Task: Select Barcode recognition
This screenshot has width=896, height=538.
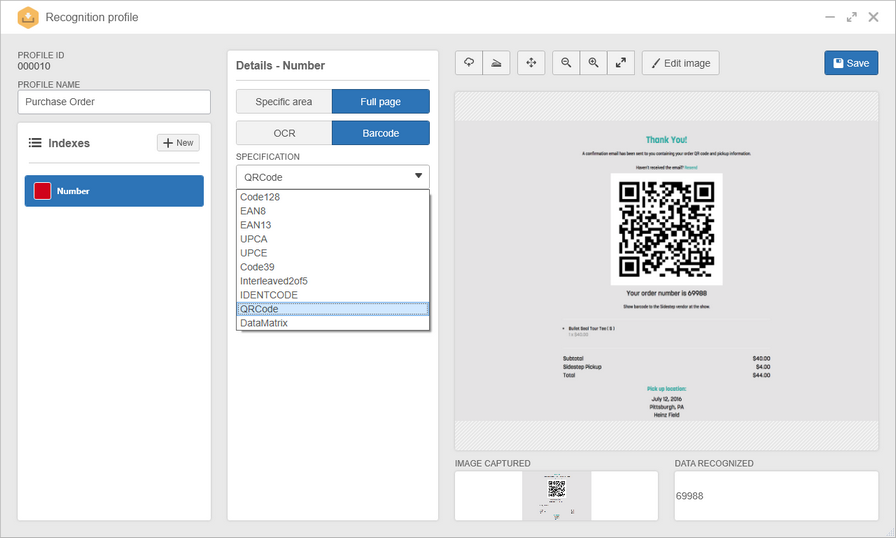Action: (381, 133)
